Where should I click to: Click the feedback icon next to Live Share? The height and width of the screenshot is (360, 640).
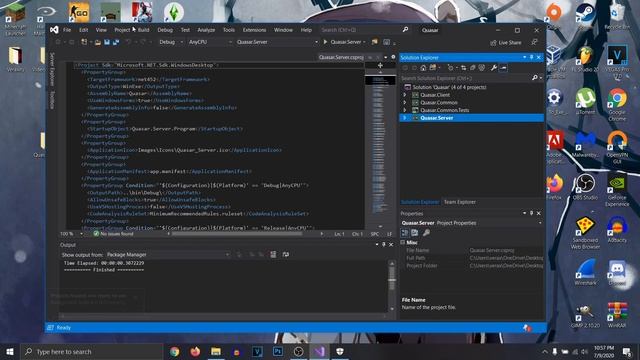(534, 42)
